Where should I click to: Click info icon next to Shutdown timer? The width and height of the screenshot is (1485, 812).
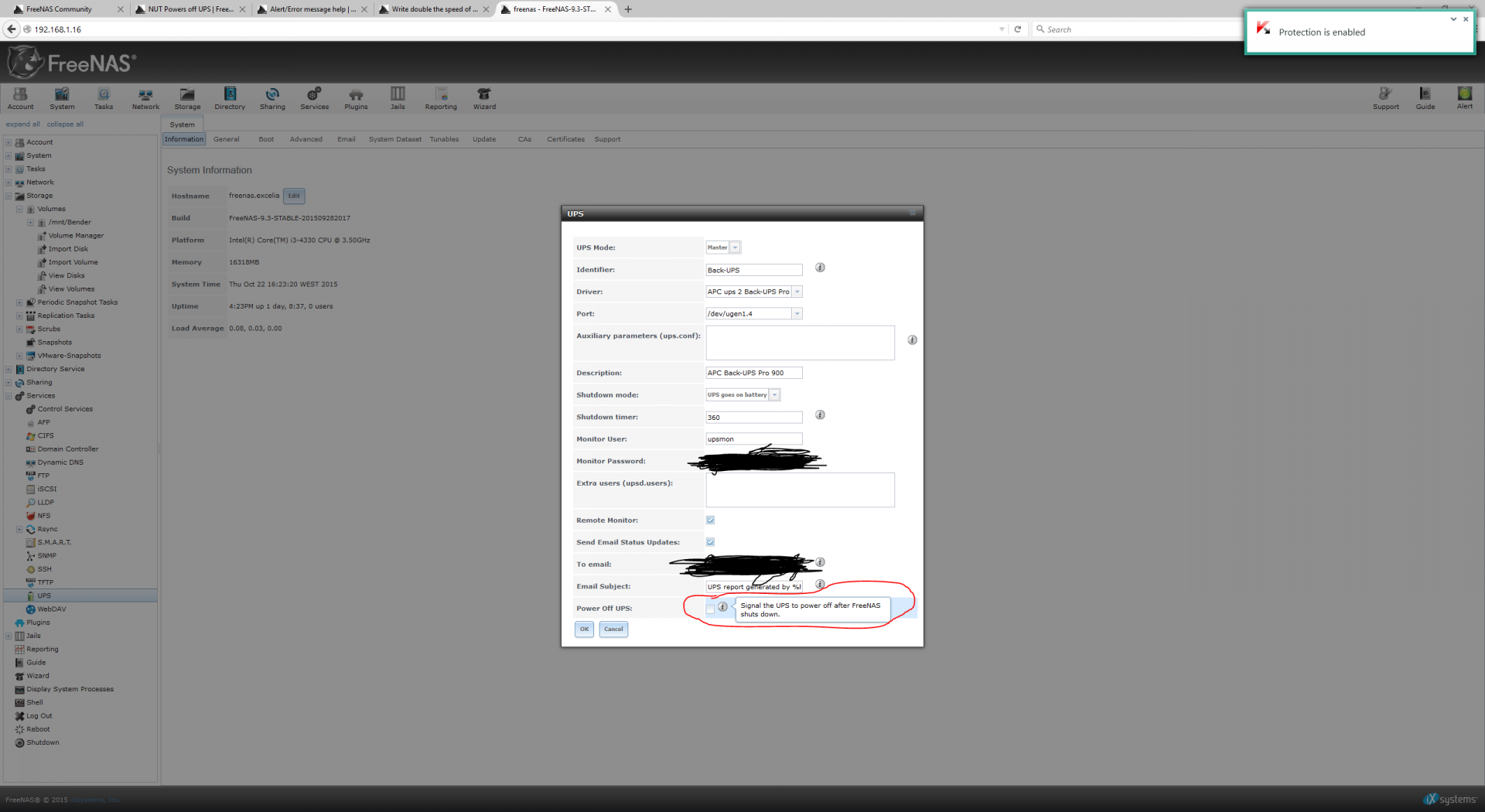tap(820, 415)
